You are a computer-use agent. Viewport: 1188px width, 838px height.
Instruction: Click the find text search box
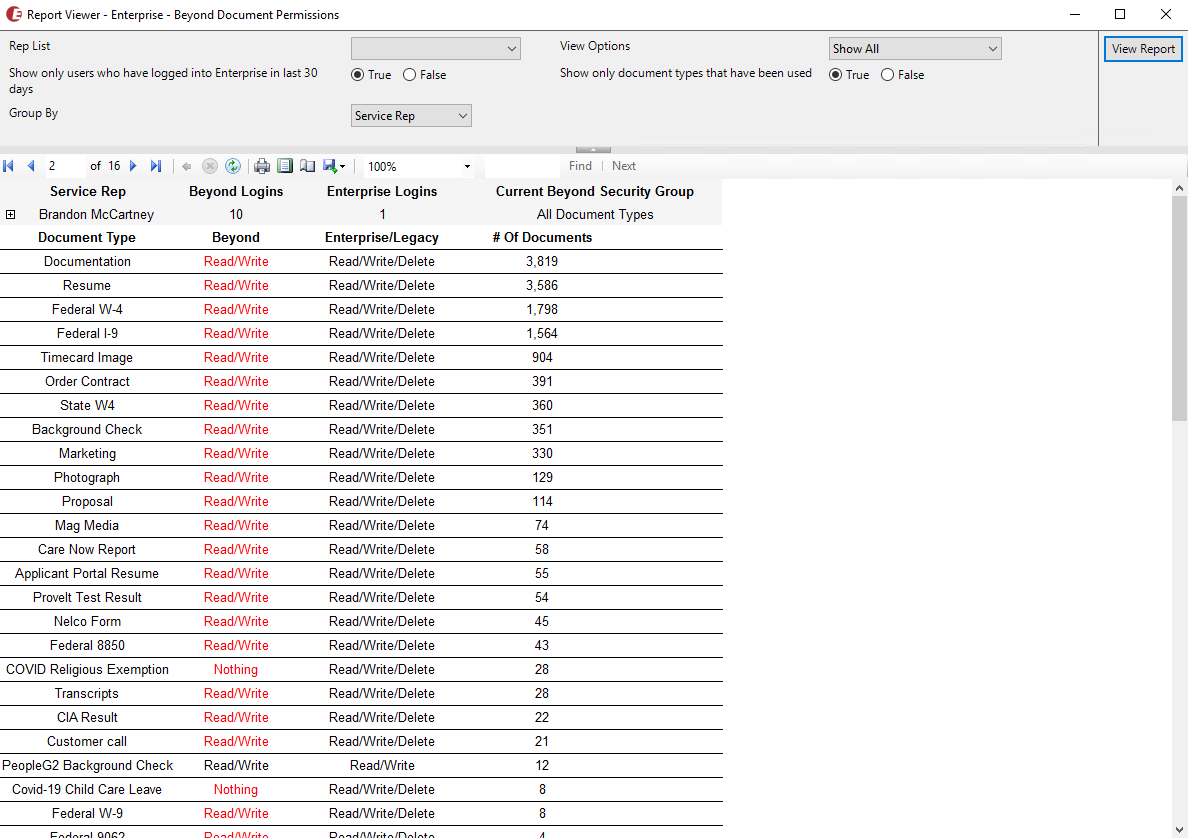click(522, 166)
